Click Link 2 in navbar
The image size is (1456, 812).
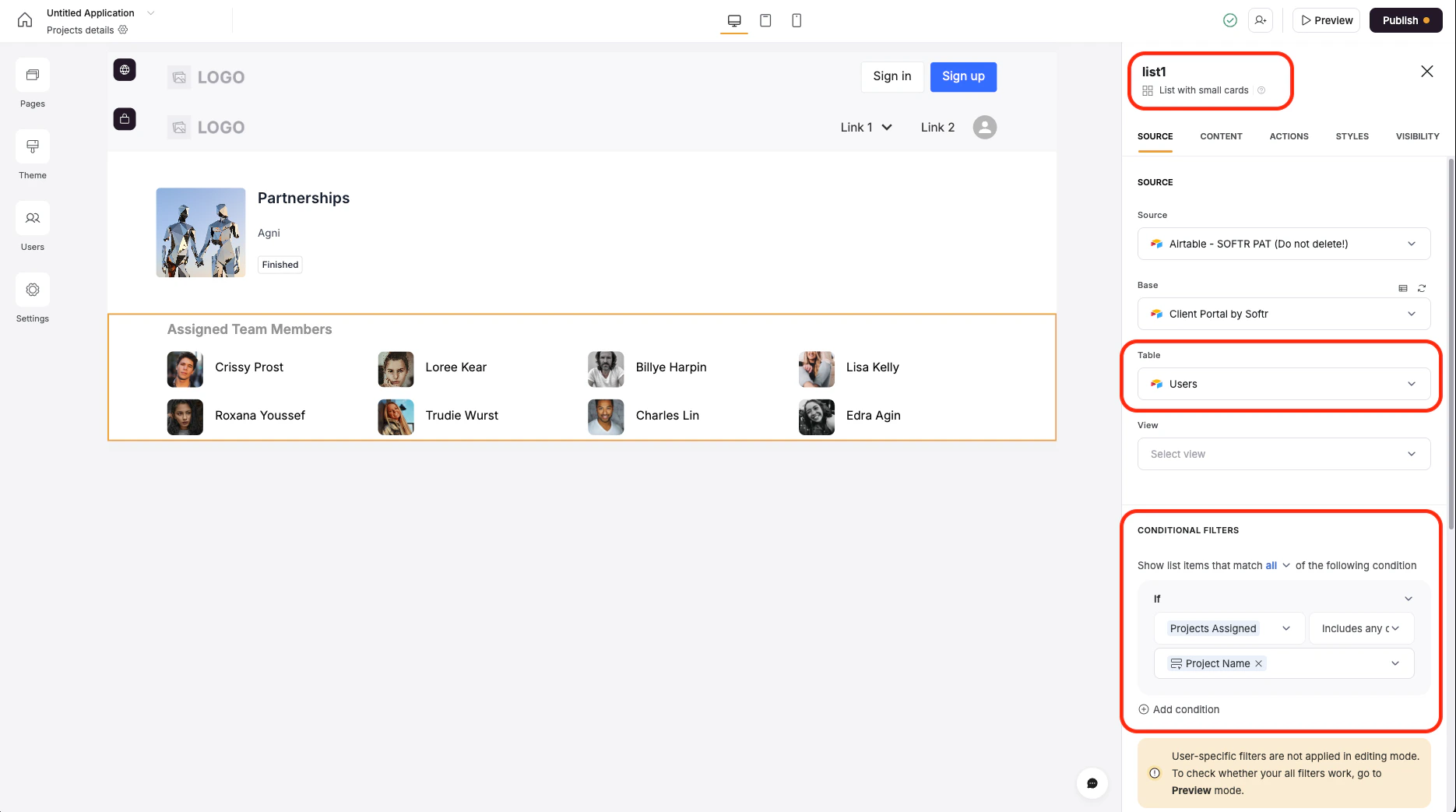point(937,127)
